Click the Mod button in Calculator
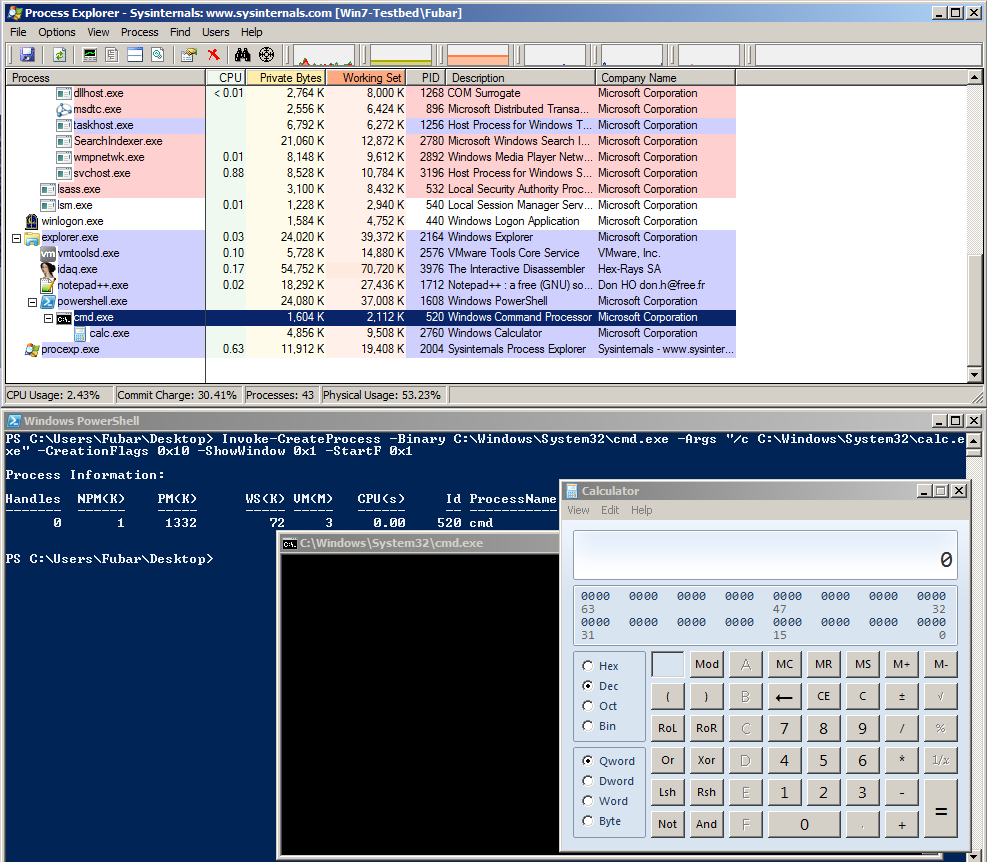The width and height of the screenshot is (987, 862). [x=707, y=664]
